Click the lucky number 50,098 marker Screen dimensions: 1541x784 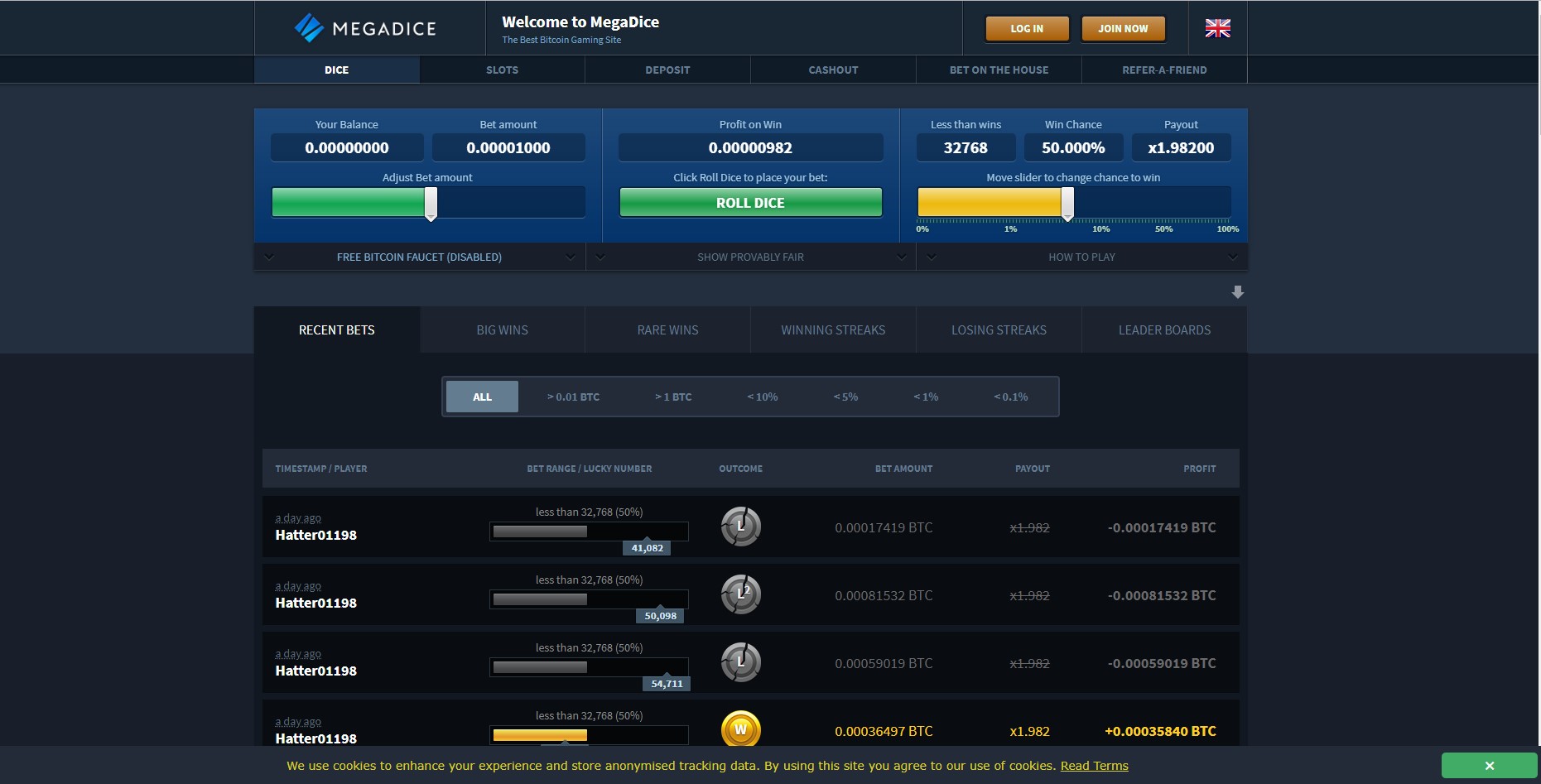(x=660, y=616)
